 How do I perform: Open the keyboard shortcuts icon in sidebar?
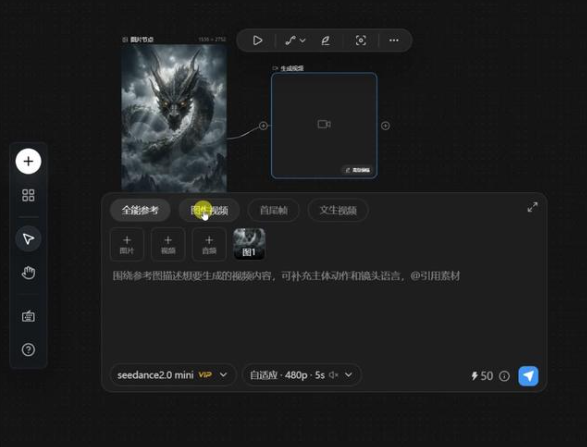tap(28, 316)
